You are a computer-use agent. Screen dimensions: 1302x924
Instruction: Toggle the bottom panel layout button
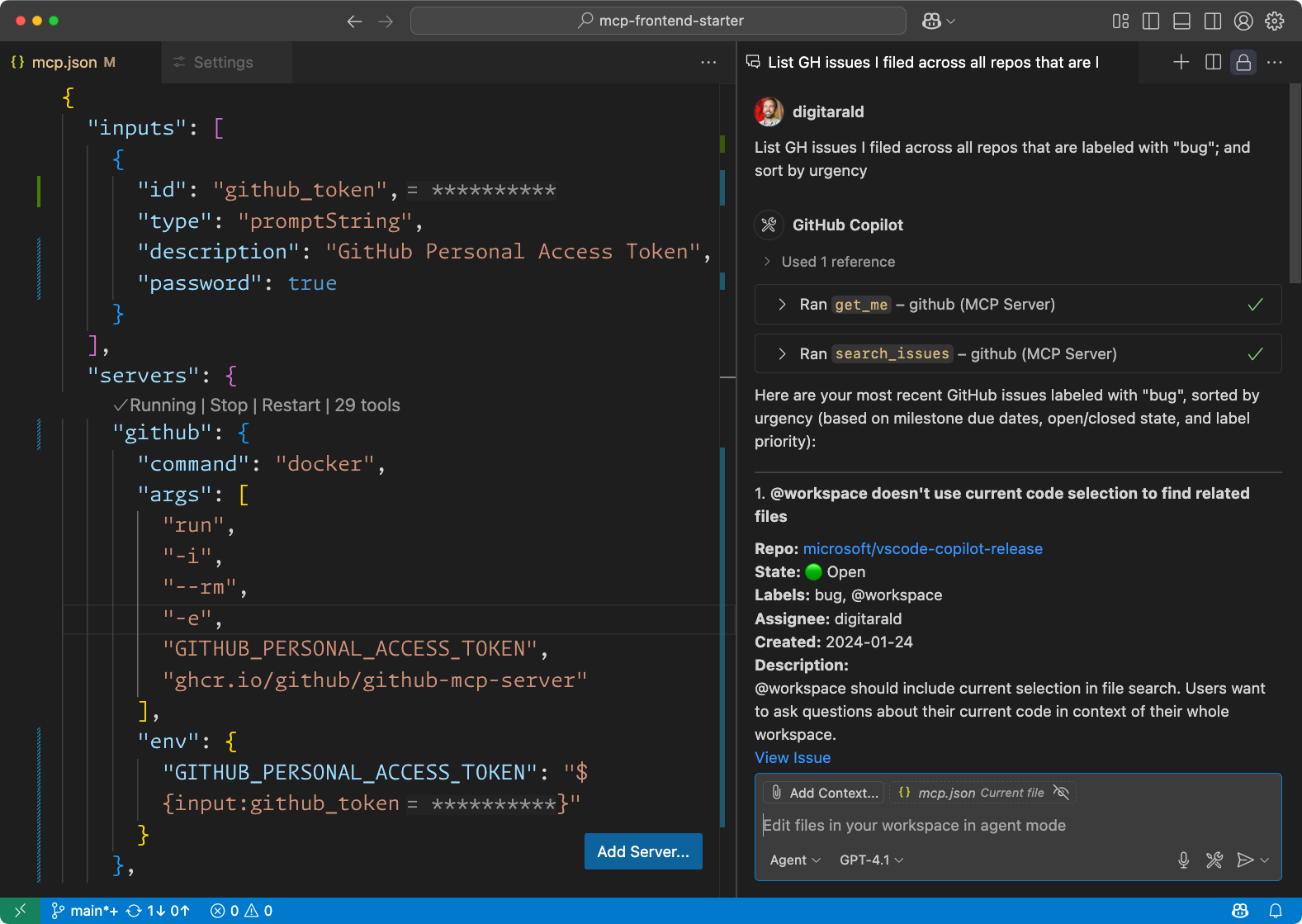1181,21
